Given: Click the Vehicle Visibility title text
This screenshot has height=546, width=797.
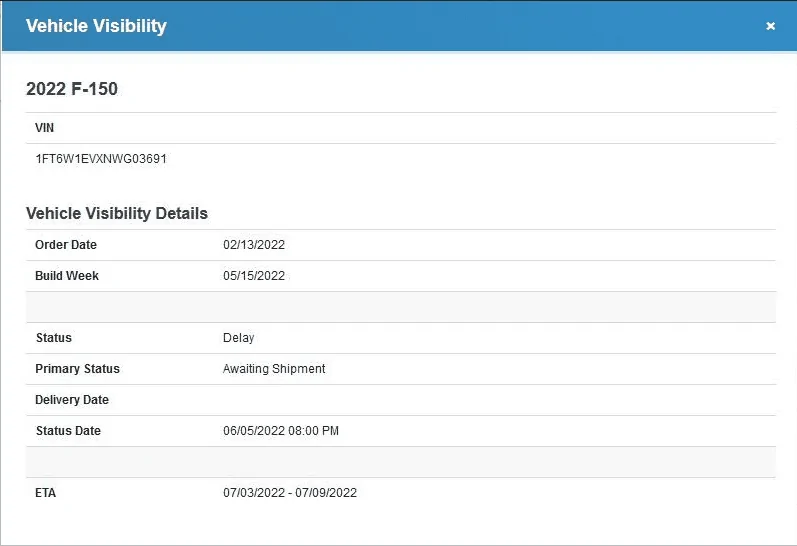Looking at the screenshot, I should pos(96,26).
